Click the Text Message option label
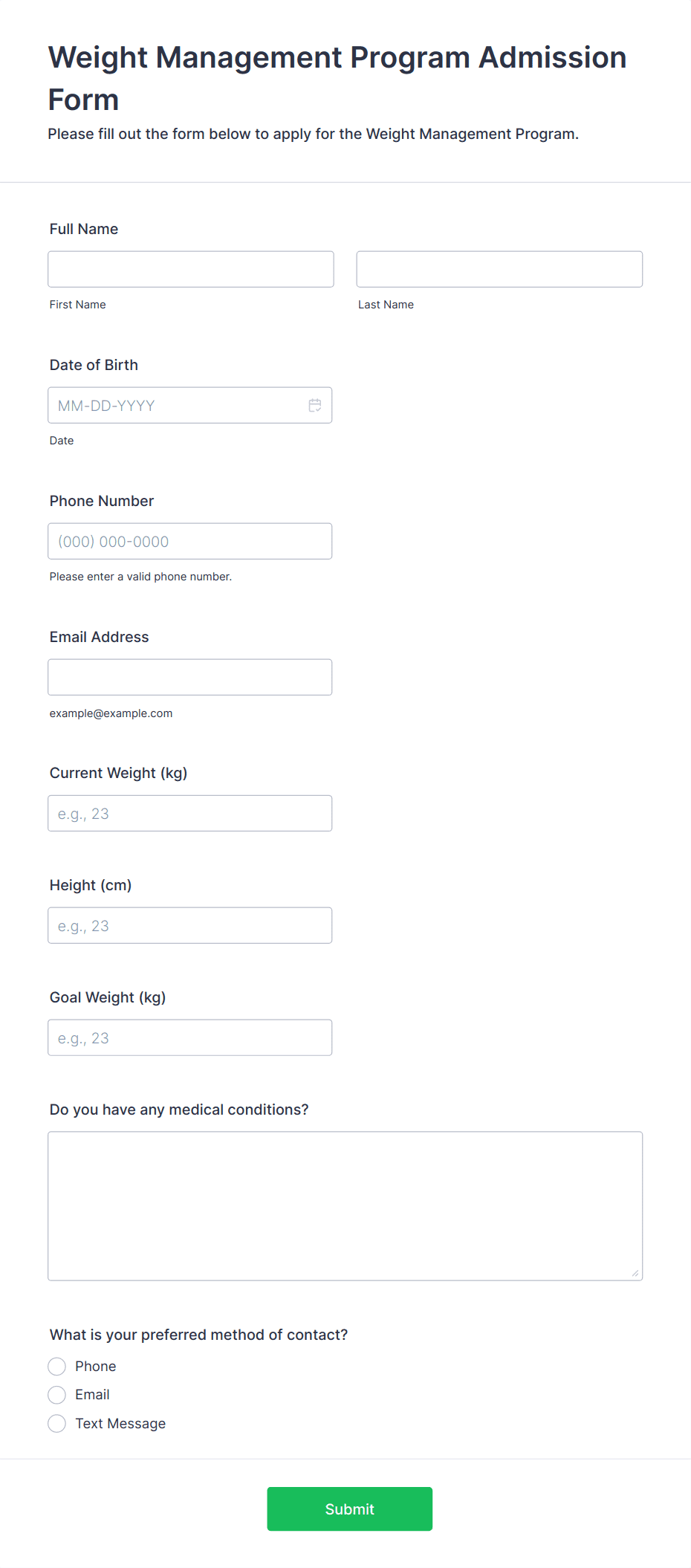Image resolution: width=691 pixels, height=1568 pixels. (120, 1423)
